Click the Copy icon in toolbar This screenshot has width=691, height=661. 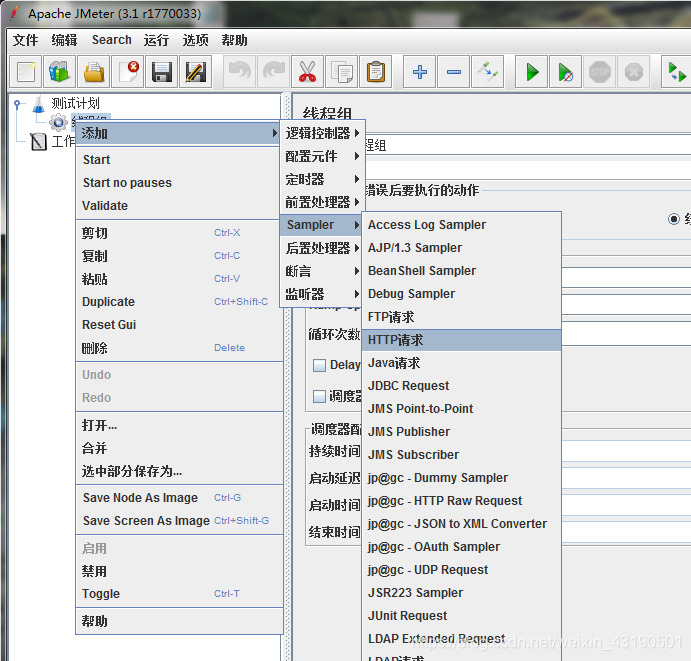[342, 71]
